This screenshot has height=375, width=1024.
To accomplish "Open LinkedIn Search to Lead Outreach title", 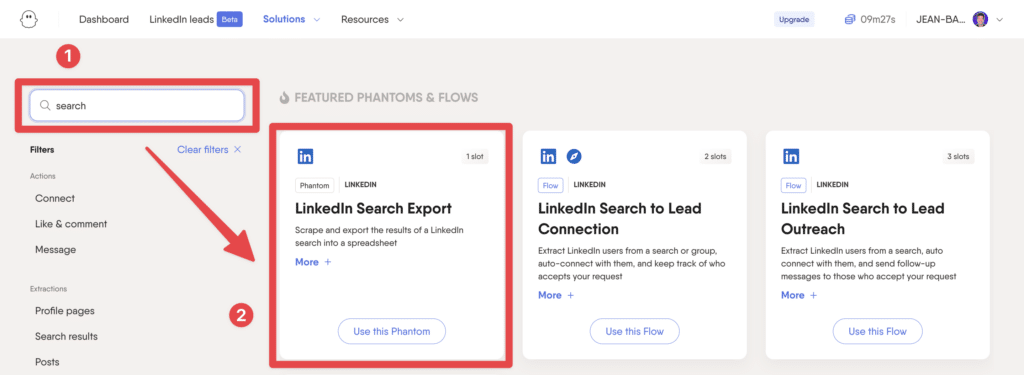I will point(863,219).
